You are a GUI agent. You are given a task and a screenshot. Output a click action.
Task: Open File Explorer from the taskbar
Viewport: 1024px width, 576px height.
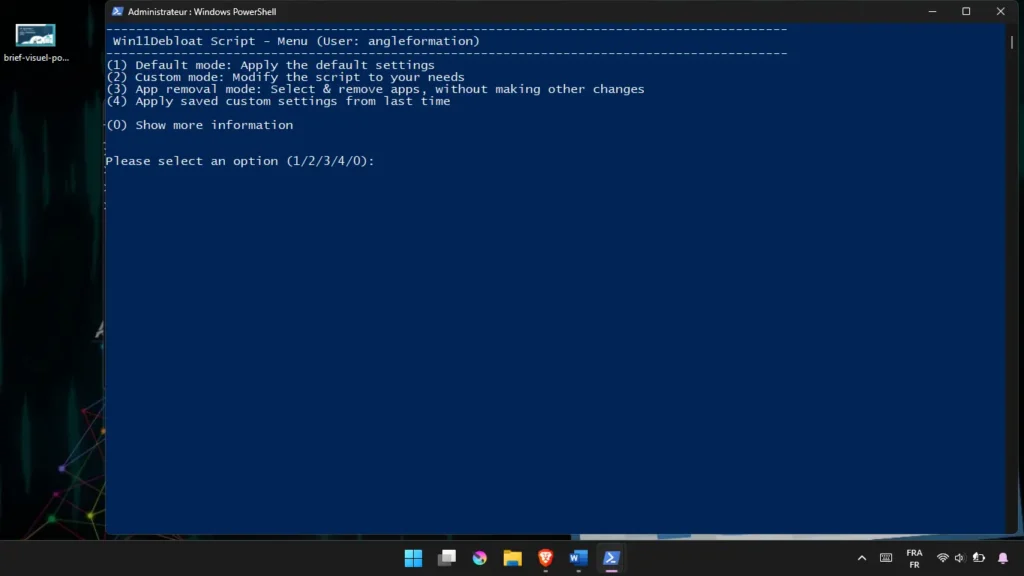[x=513, y=558]
